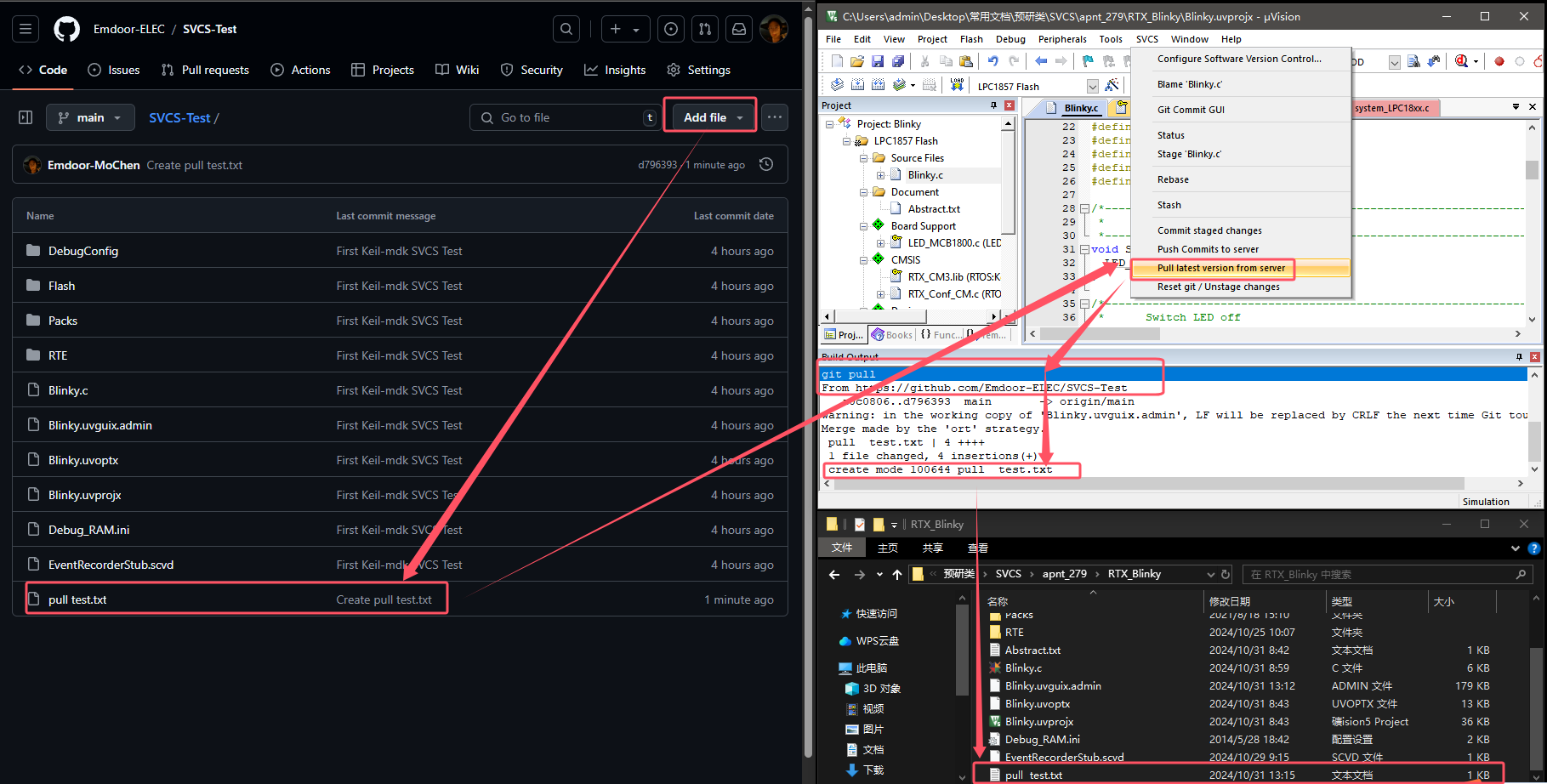Click the Build Output horizontal scrollbar

pyautogui.click(x=1148, y=484)
